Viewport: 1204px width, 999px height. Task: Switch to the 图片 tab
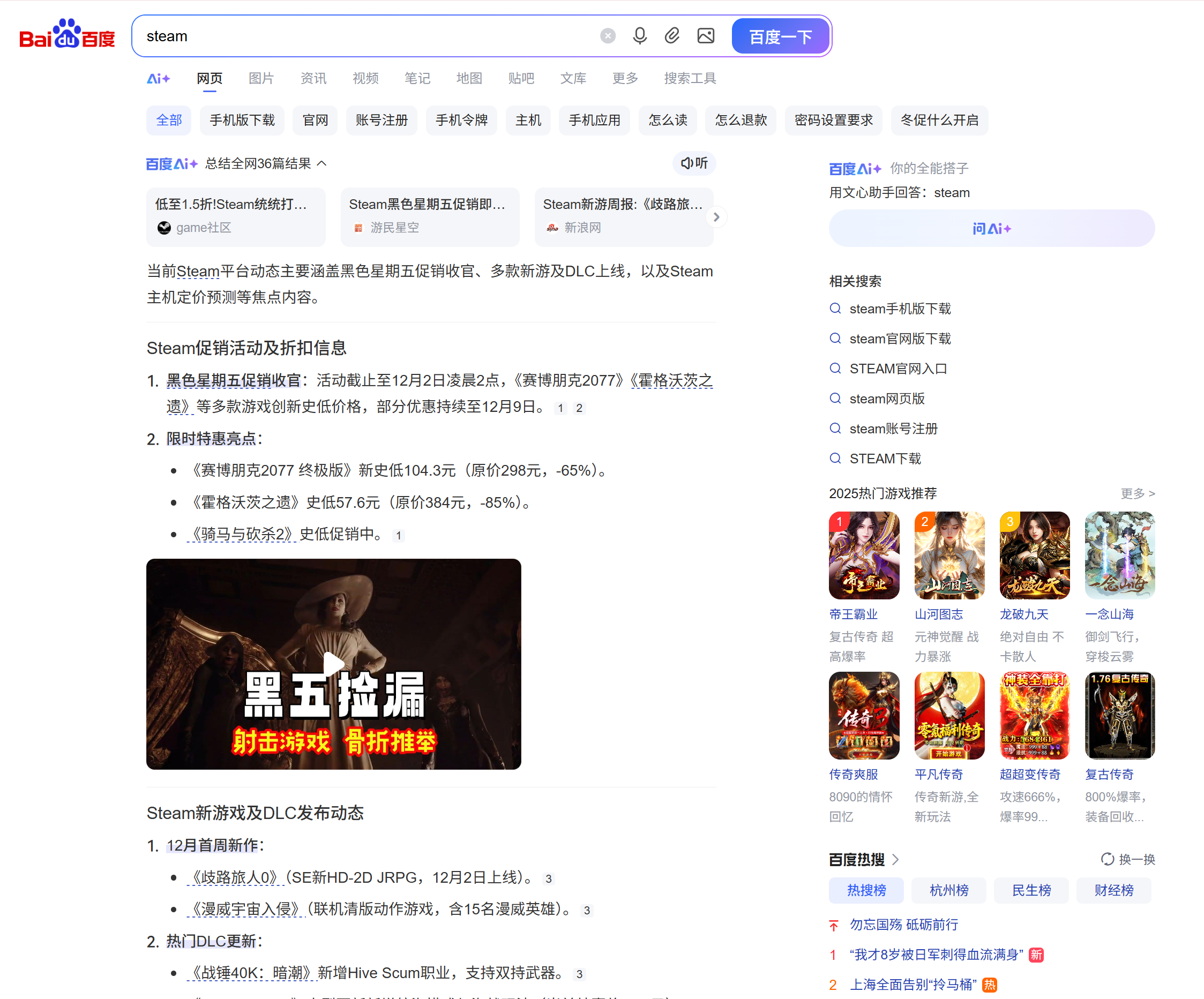(x=261, y=79)
